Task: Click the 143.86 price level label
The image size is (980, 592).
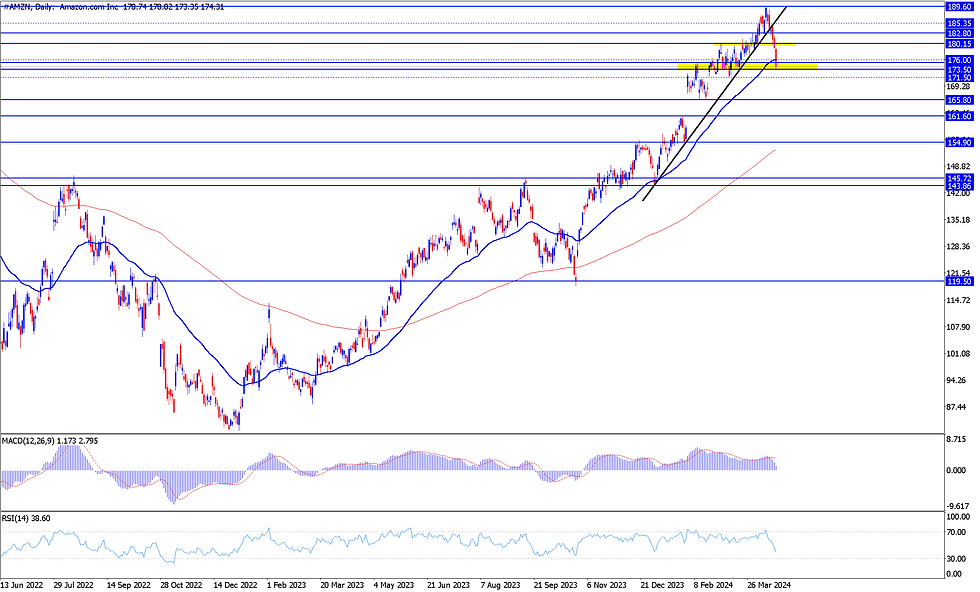Action: pyautogui.click(x=959, y=186)
